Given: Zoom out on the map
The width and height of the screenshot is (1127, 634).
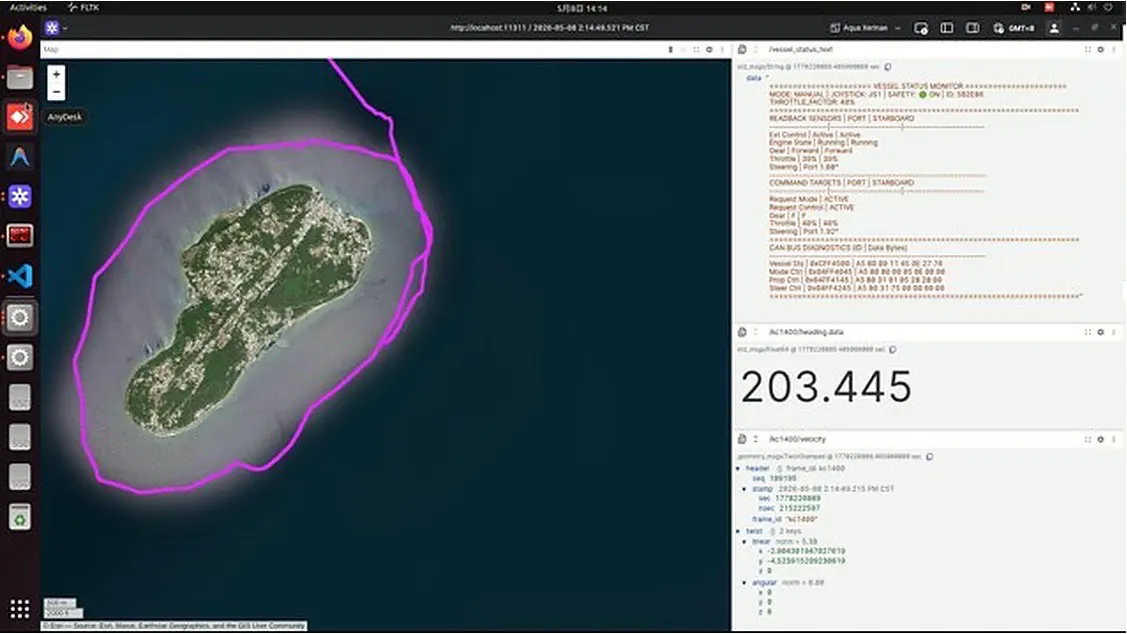Looking at the screenshot, I should 56,92.
